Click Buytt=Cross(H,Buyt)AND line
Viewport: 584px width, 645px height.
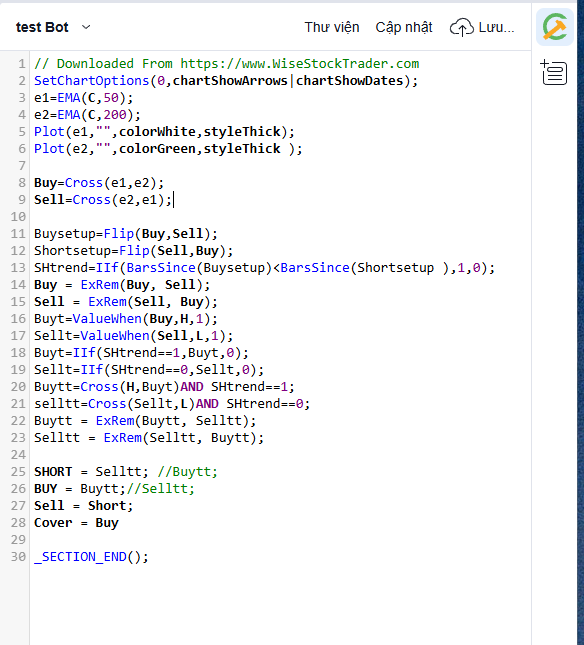(x=165, y=387)
